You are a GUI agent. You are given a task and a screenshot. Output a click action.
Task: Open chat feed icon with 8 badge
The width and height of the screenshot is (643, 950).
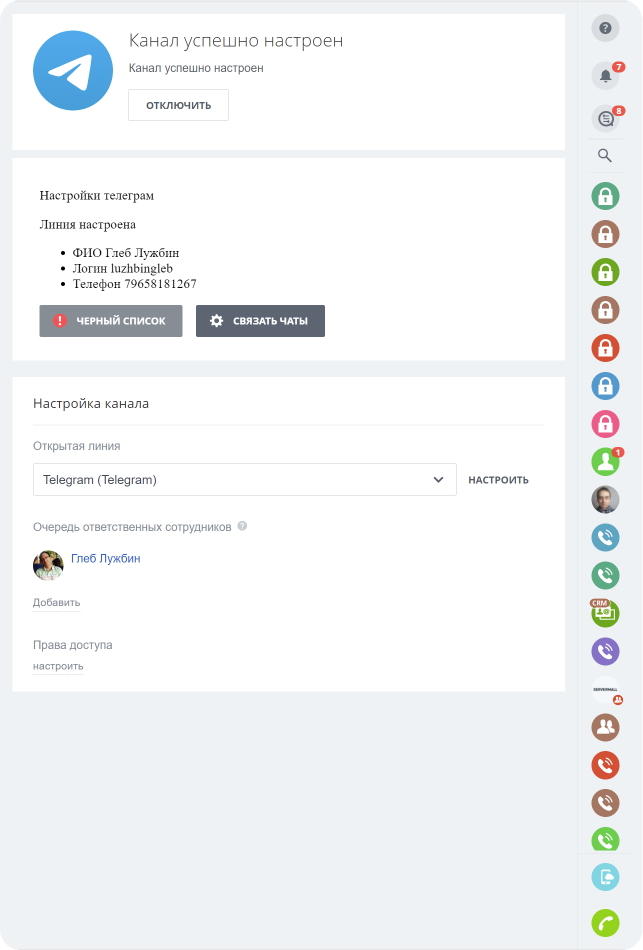click(x=605, y=119)
